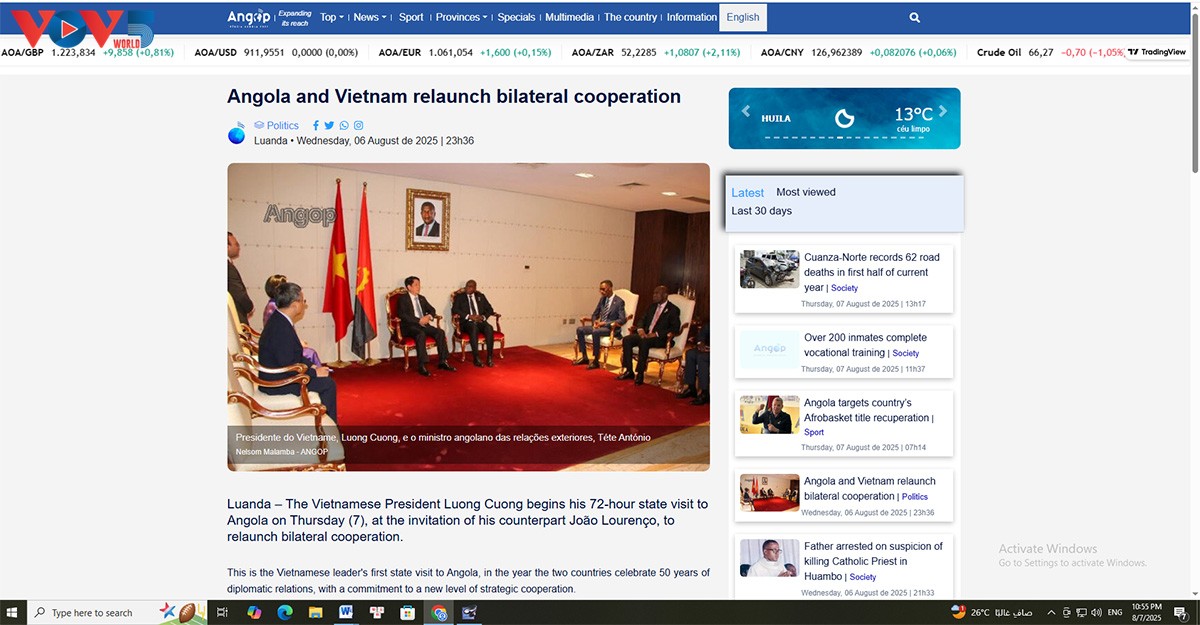Viewport: 1200px width, 625px height.
Task: Open Microsoft Edge from the taskbar
Action: click(284, 612)
